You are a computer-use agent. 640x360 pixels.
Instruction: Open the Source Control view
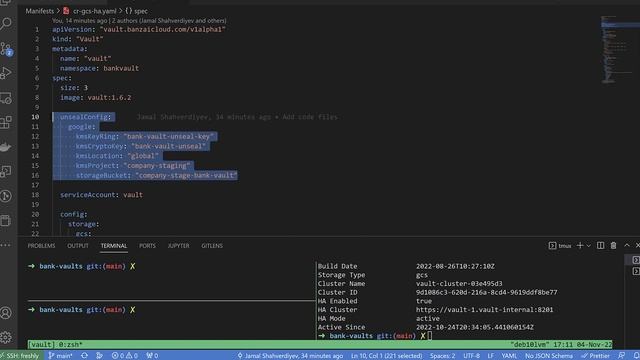(7, 49)
